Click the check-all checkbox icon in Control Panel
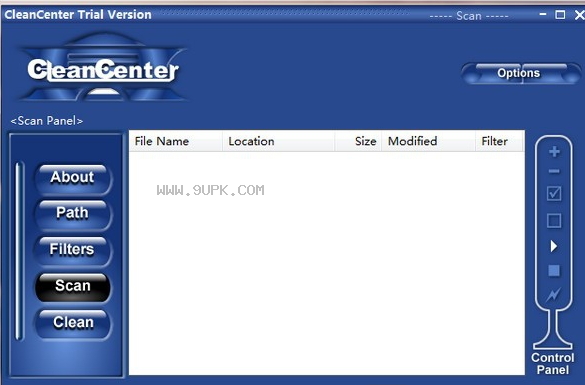The height and width of the screenshot is (385, 585). point(554,194)
